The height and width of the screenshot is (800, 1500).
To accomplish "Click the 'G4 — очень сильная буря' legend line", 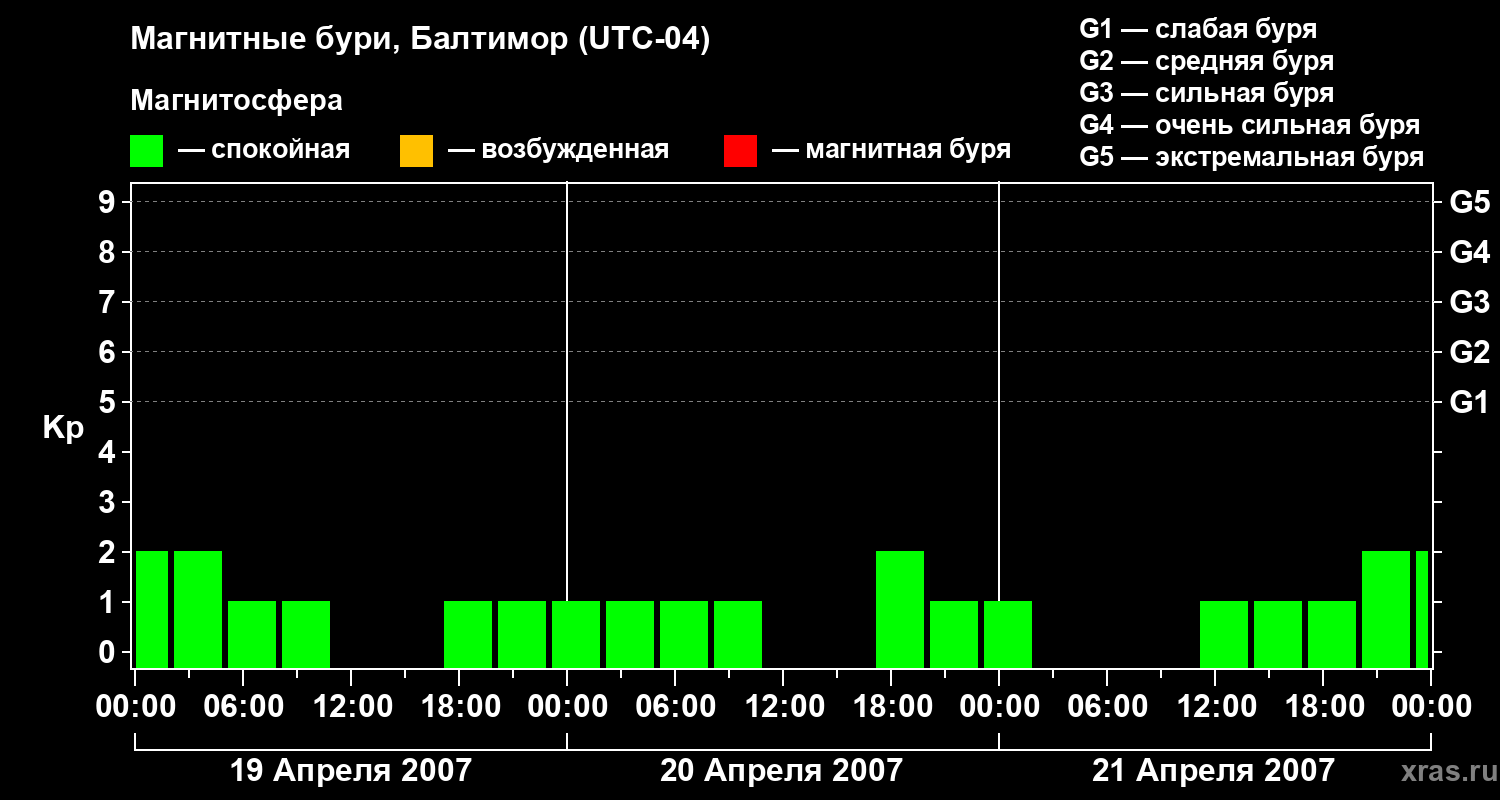I will [1249, 125].
